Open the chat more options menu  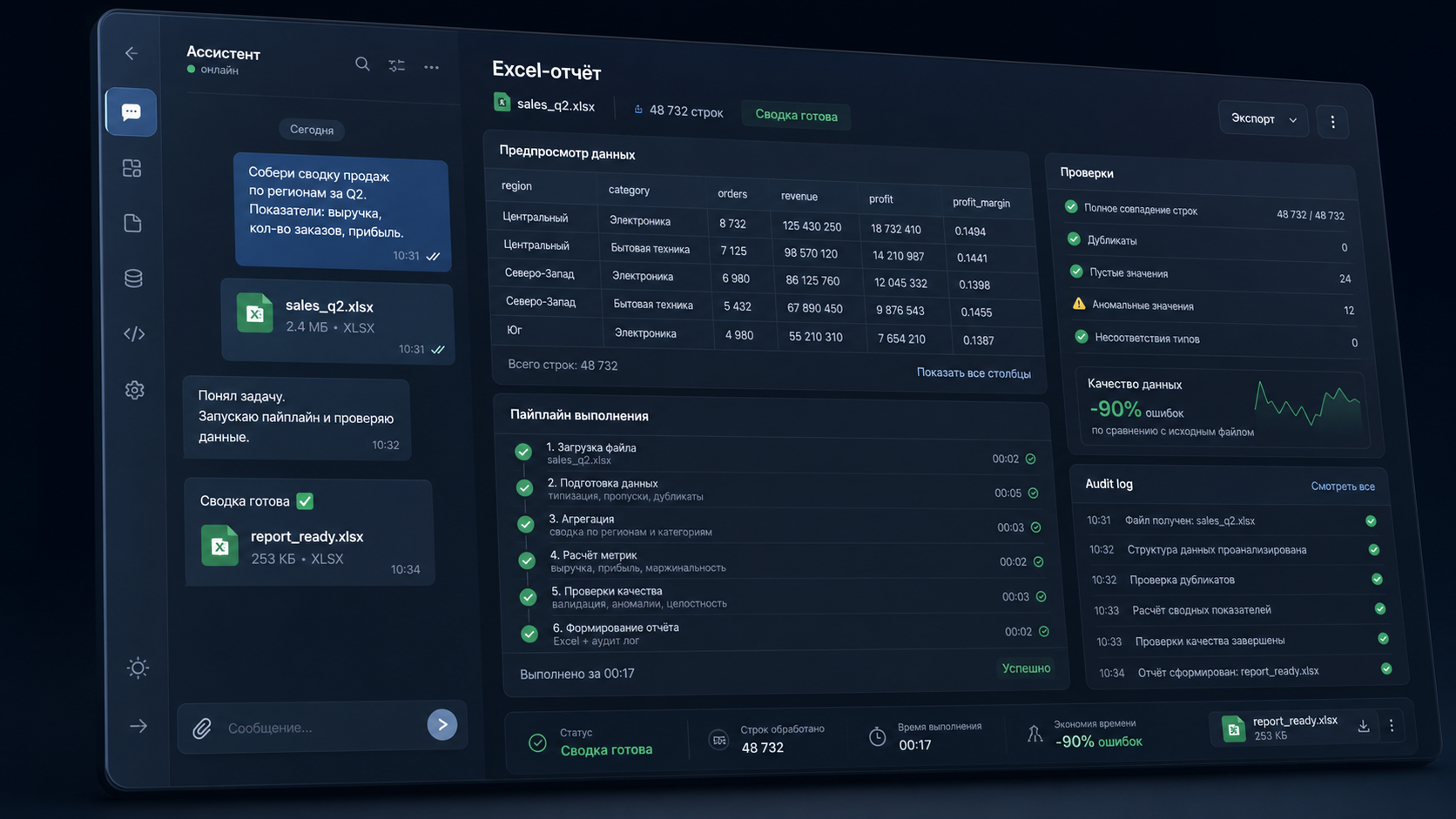[x=431, y=67]
